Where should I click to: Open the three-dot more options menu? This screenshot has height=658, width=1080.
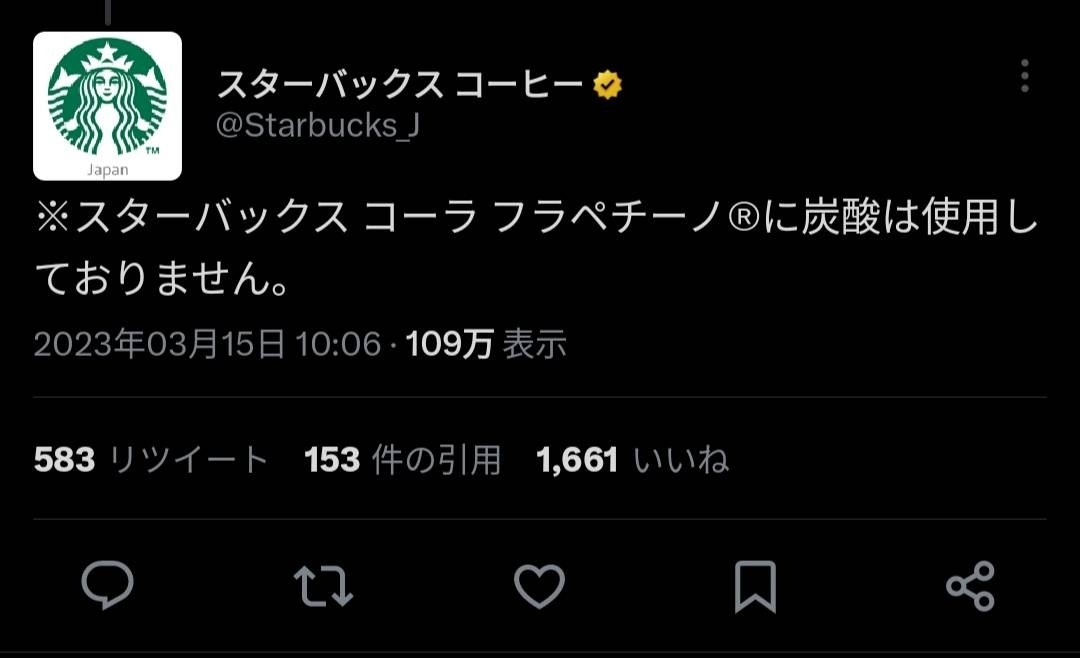(x=1025, y=76)
